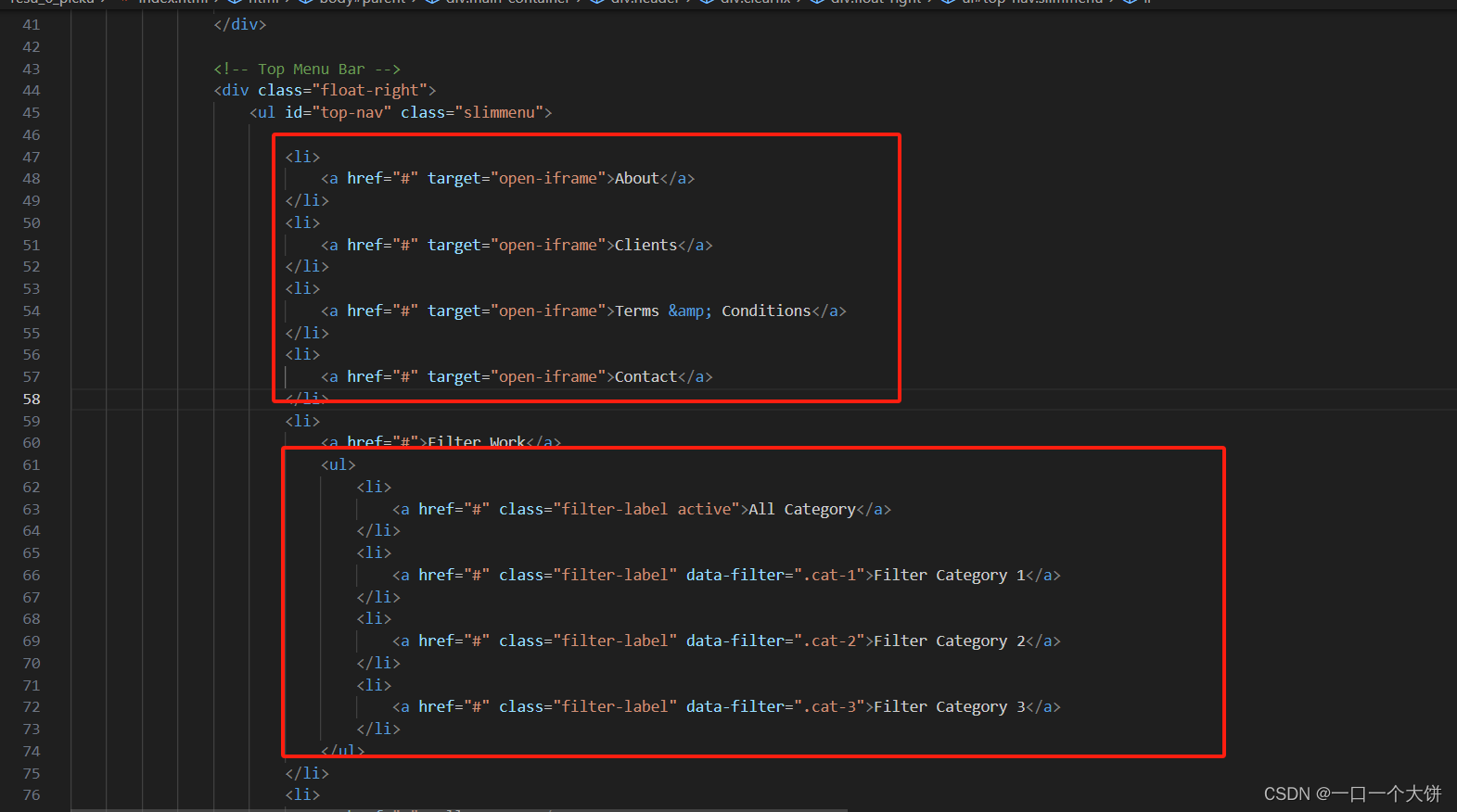Viewport: 1457px width, 812px height.
Task: Click the 'Contact' link text in code
Action: coord(645,376)
